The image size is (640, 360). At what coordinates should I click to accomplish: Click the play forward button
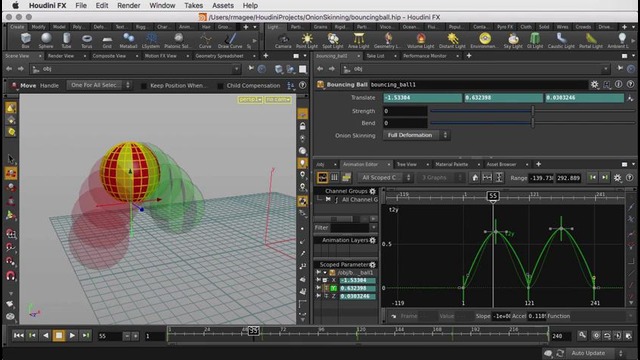(x=72, y=336)
